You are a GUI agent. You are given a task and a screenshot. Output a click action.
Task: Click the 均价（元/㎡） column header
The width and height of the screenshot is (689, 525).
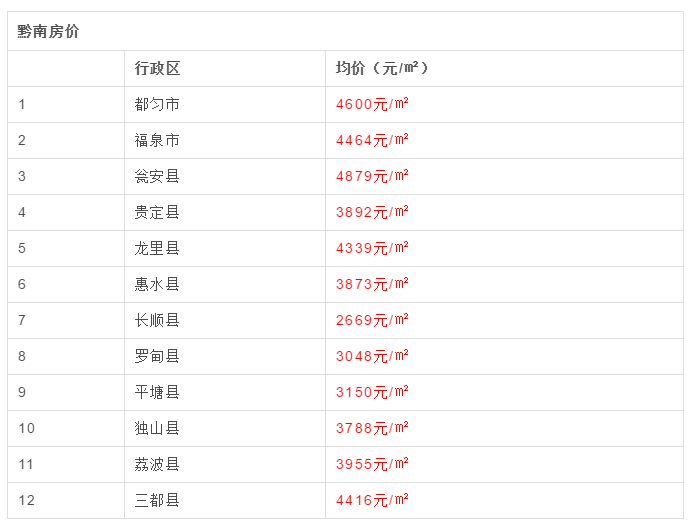pos(381,68)
